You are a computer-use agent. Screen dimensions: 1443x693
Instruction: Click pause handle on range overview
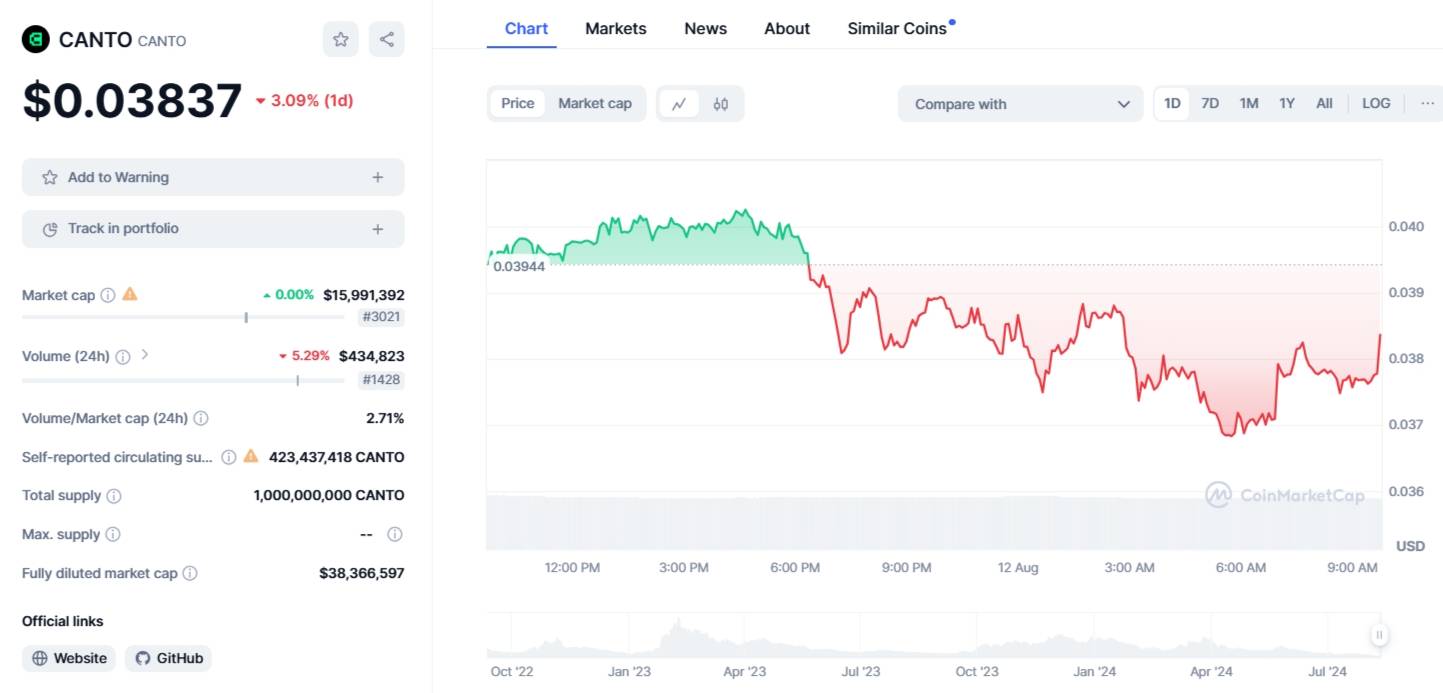pos(1379,634)
